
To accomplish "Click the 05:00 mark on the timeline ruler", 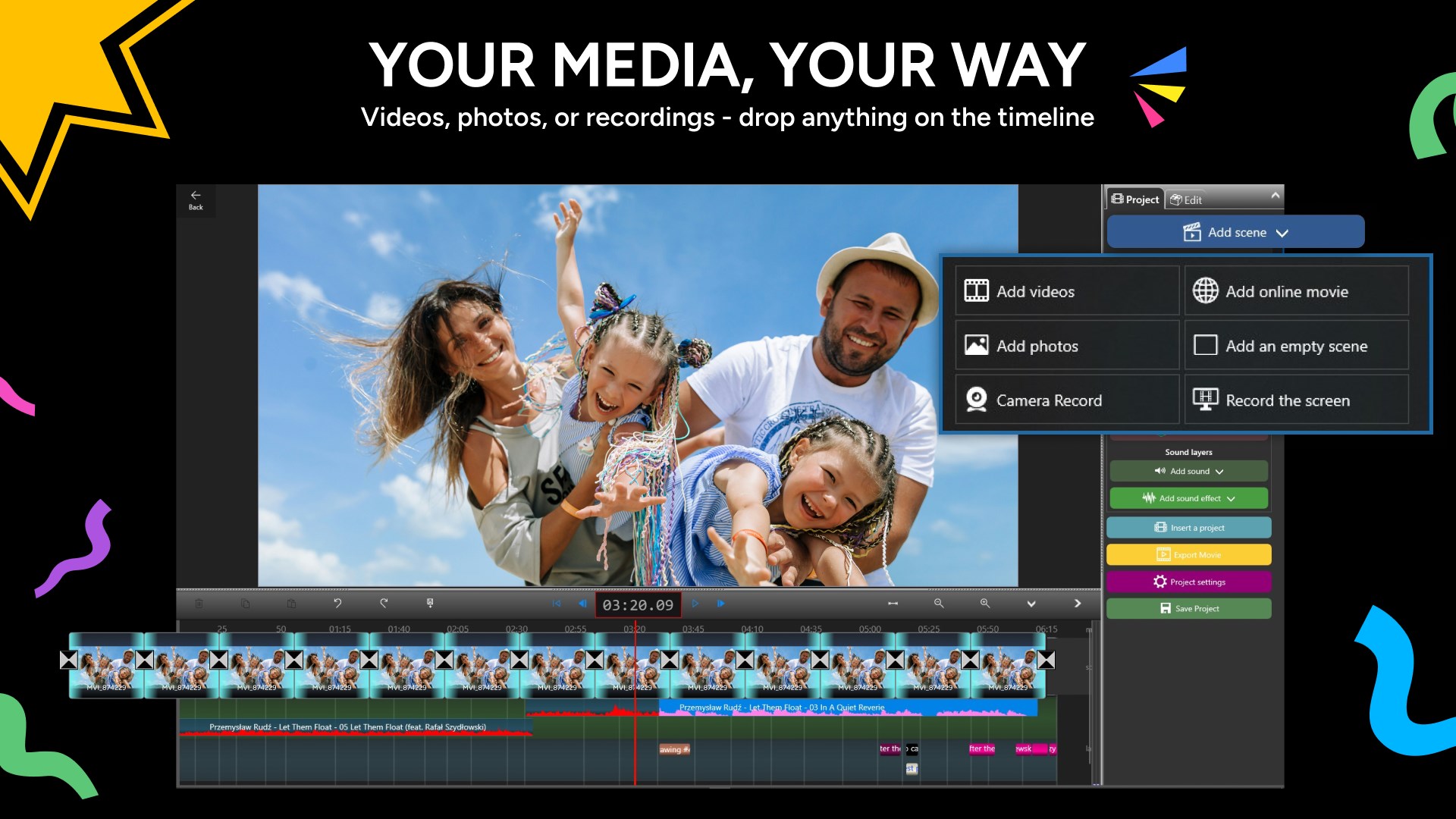I will tap(870, 629).
